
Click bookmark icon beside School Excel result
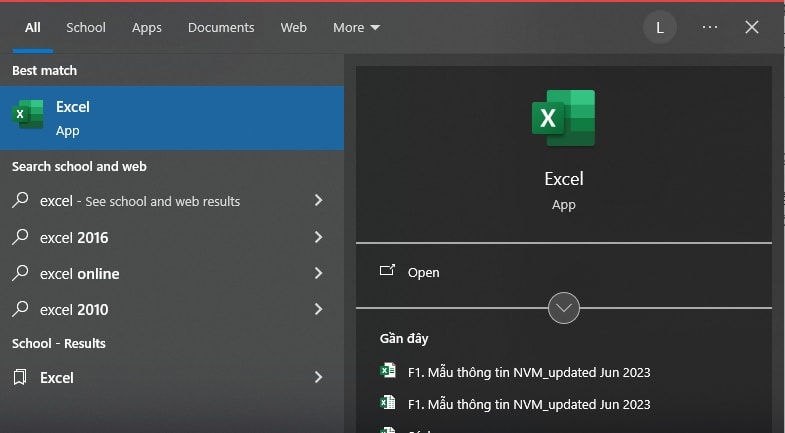pyautogui.click(x=20, y=377)
